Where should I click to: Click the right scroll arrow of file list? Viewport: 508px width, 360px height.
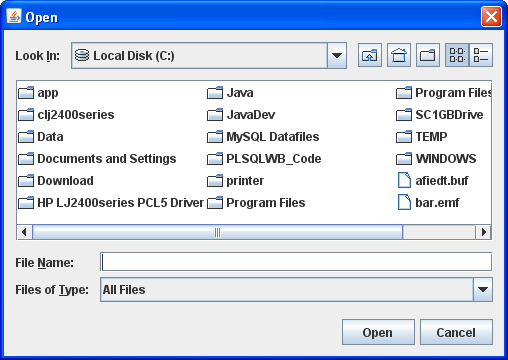click(x=483, y=232)
